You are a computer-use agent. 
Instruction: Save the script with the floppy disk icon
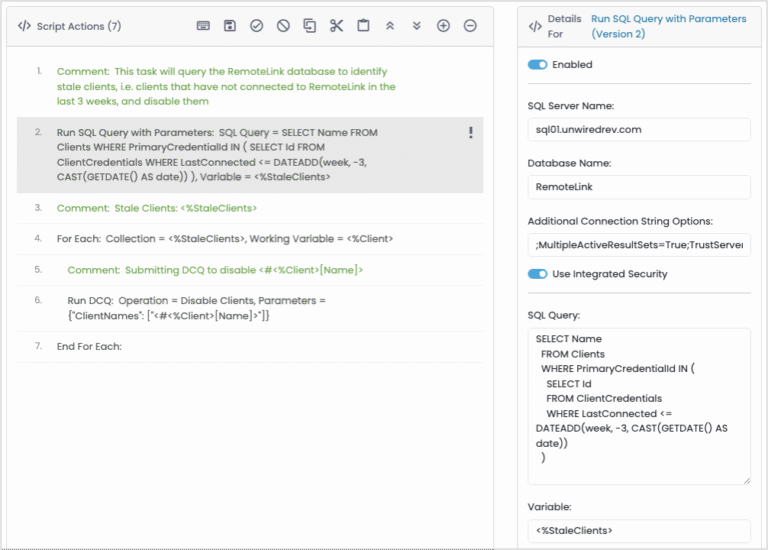click(230, 26)
